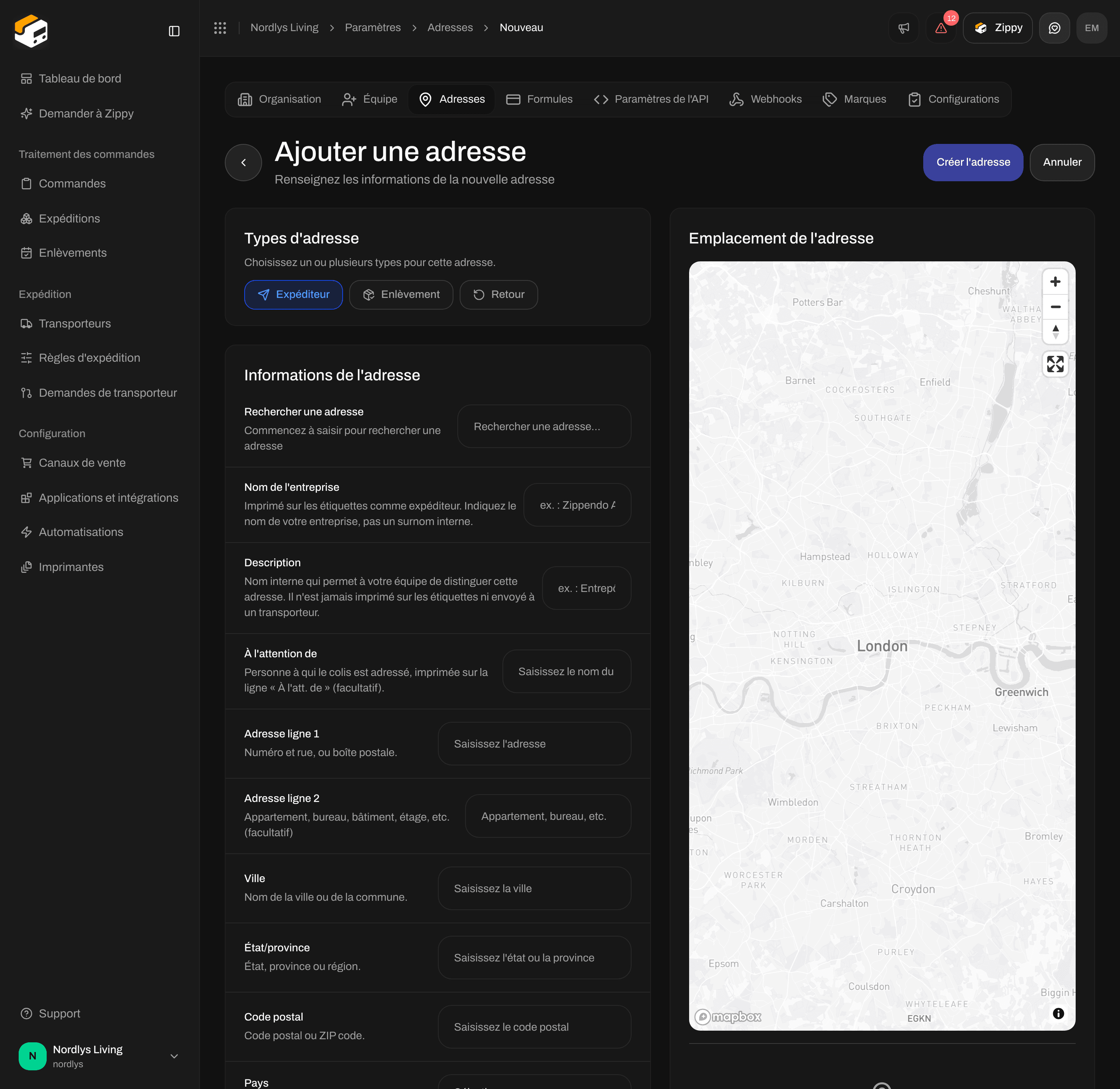Viewport: 1120px width, 1089px height.
Task: Click Paramètres breadcrumb
Action: [373, 28]
